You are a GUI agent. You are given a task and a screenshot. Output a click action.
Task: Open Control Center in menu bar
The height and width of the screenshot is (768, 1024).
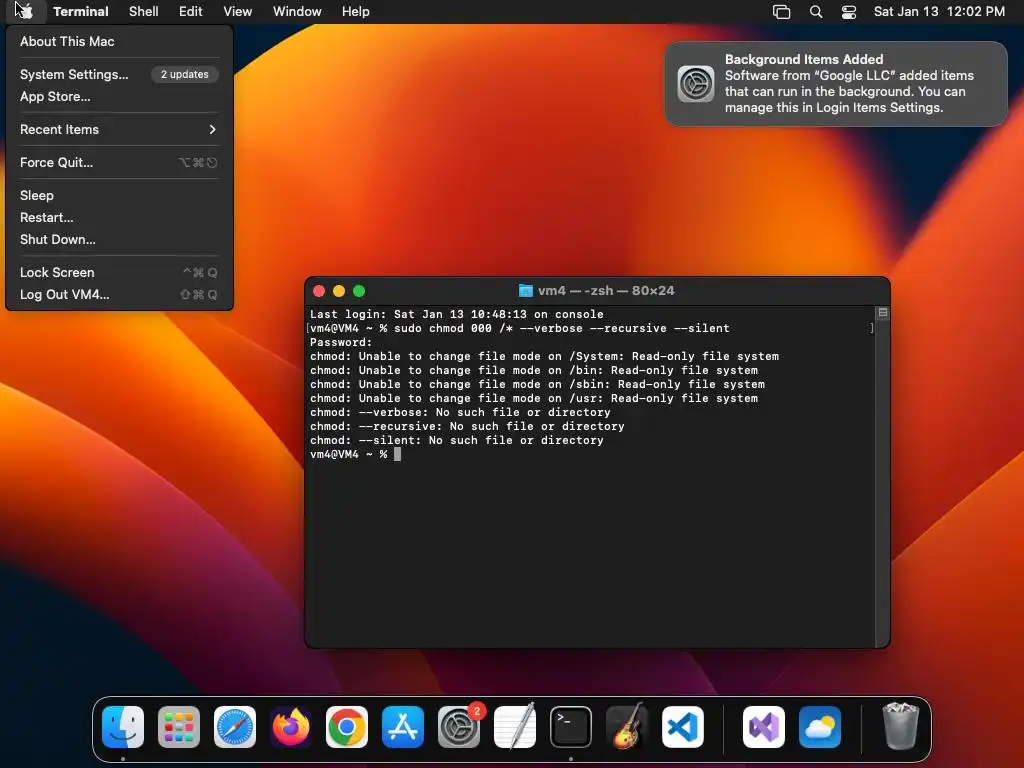[x=848, y=12]
